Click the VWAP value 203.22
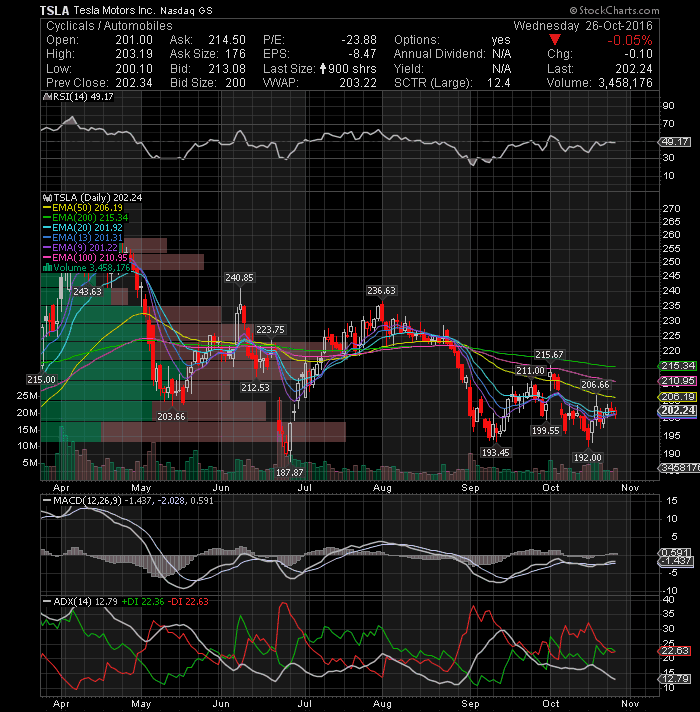The width and height of the screenshot is (700, 712). pos(358,83)
